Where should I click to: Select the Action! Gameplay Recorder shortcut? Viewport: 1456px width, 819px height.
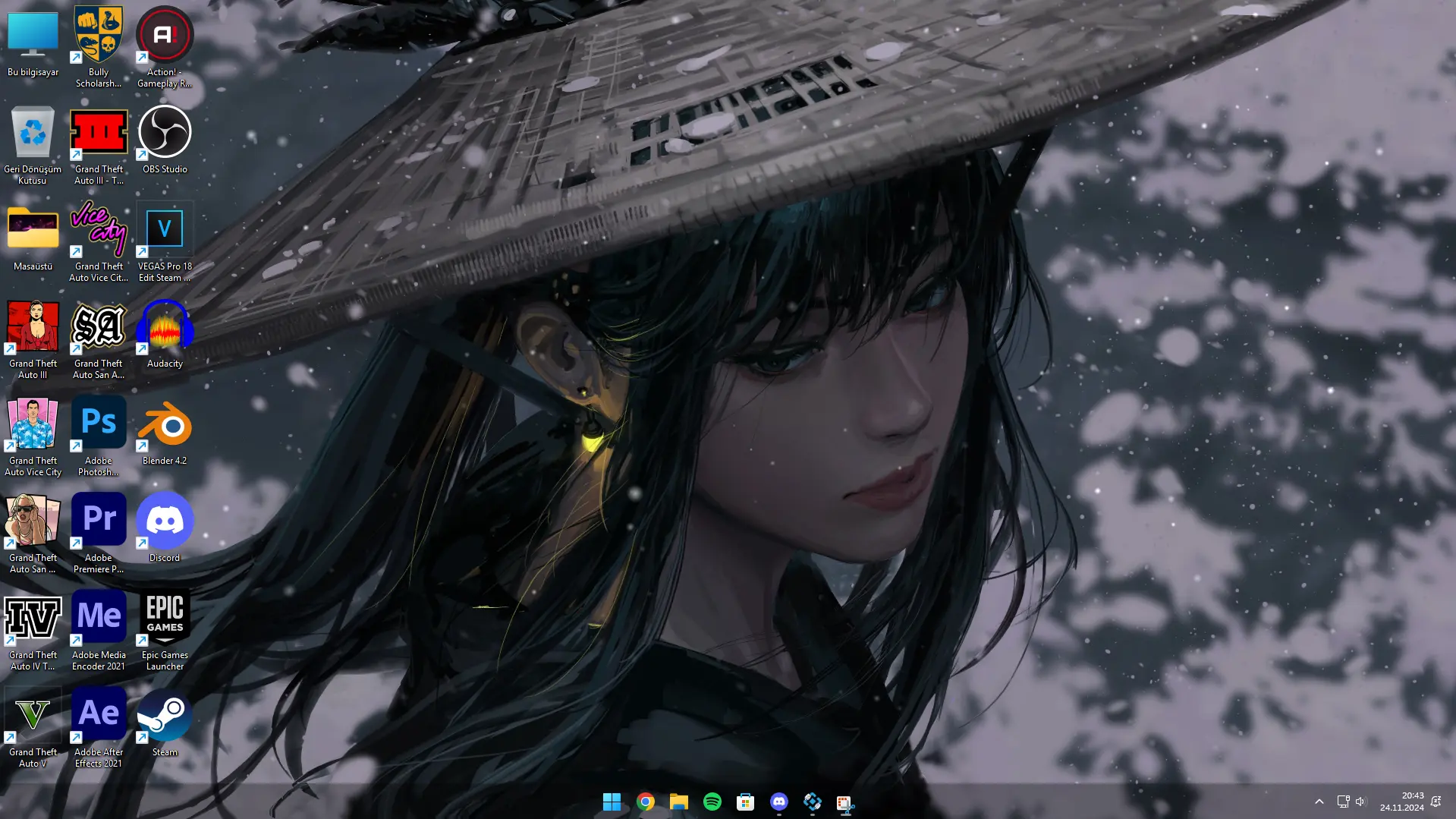(165, 48)
